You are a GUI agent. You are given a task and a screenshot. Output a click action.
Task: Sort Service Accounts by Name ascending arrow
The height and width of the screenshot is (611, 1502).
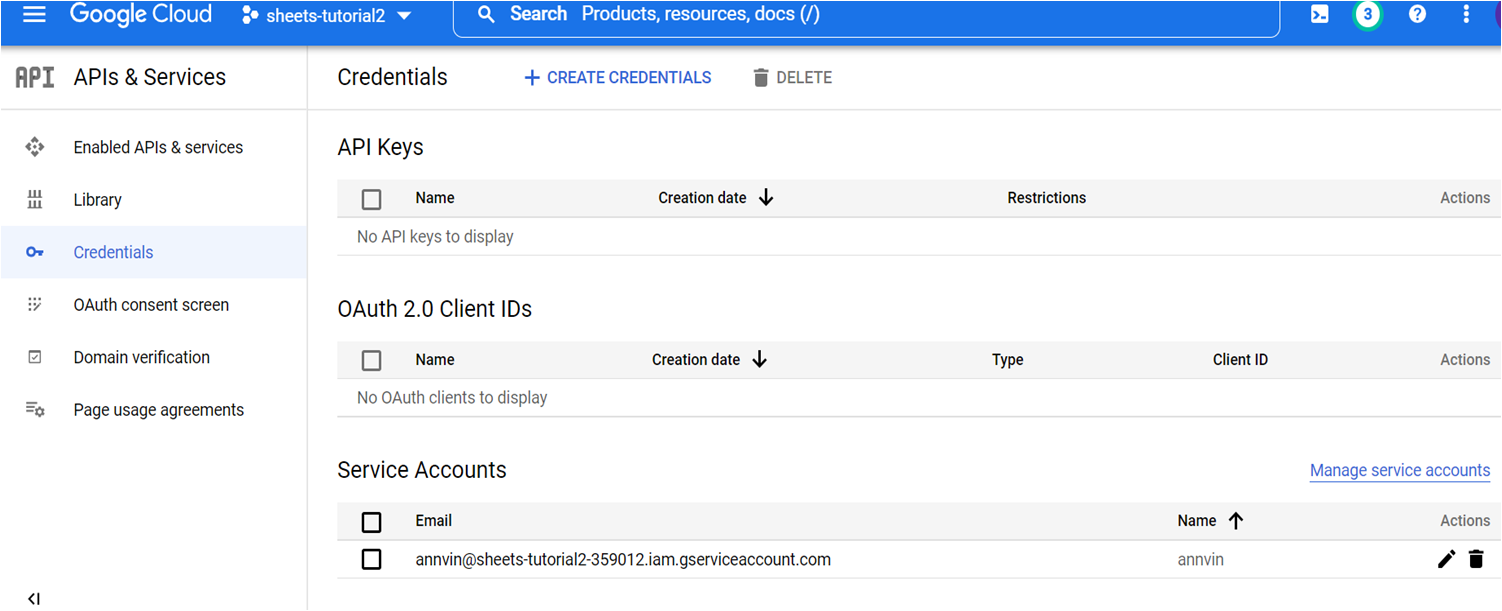[1235, 521]
